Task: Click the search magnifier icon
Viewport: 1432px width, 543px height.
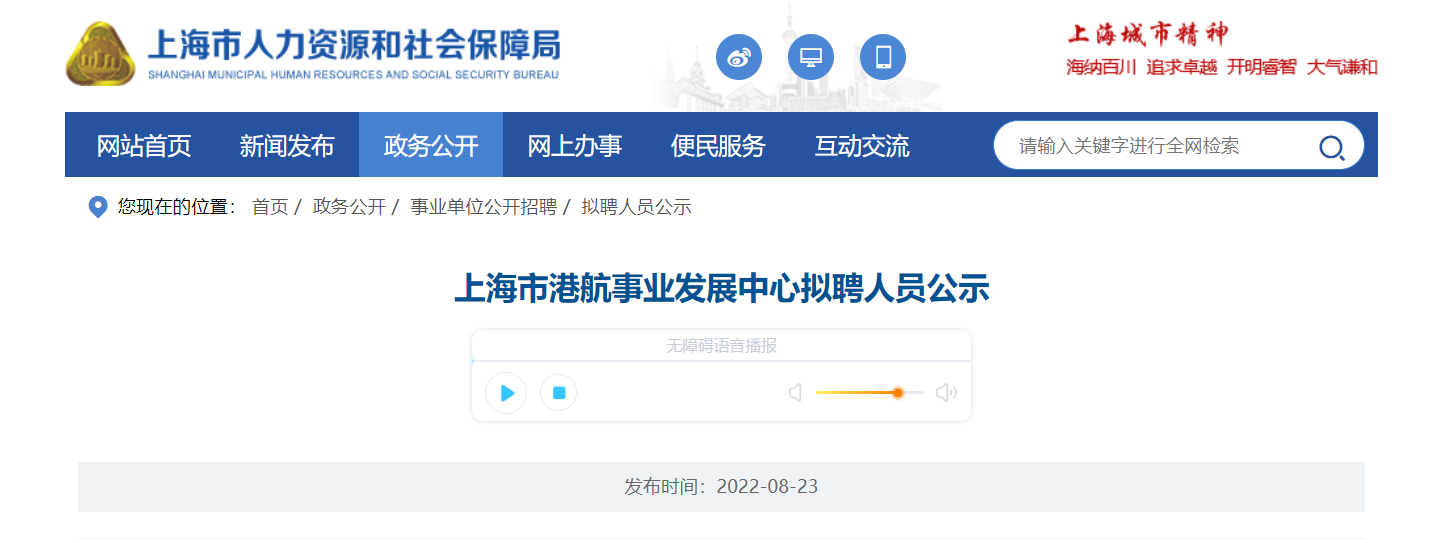Action: point(1332,148)
